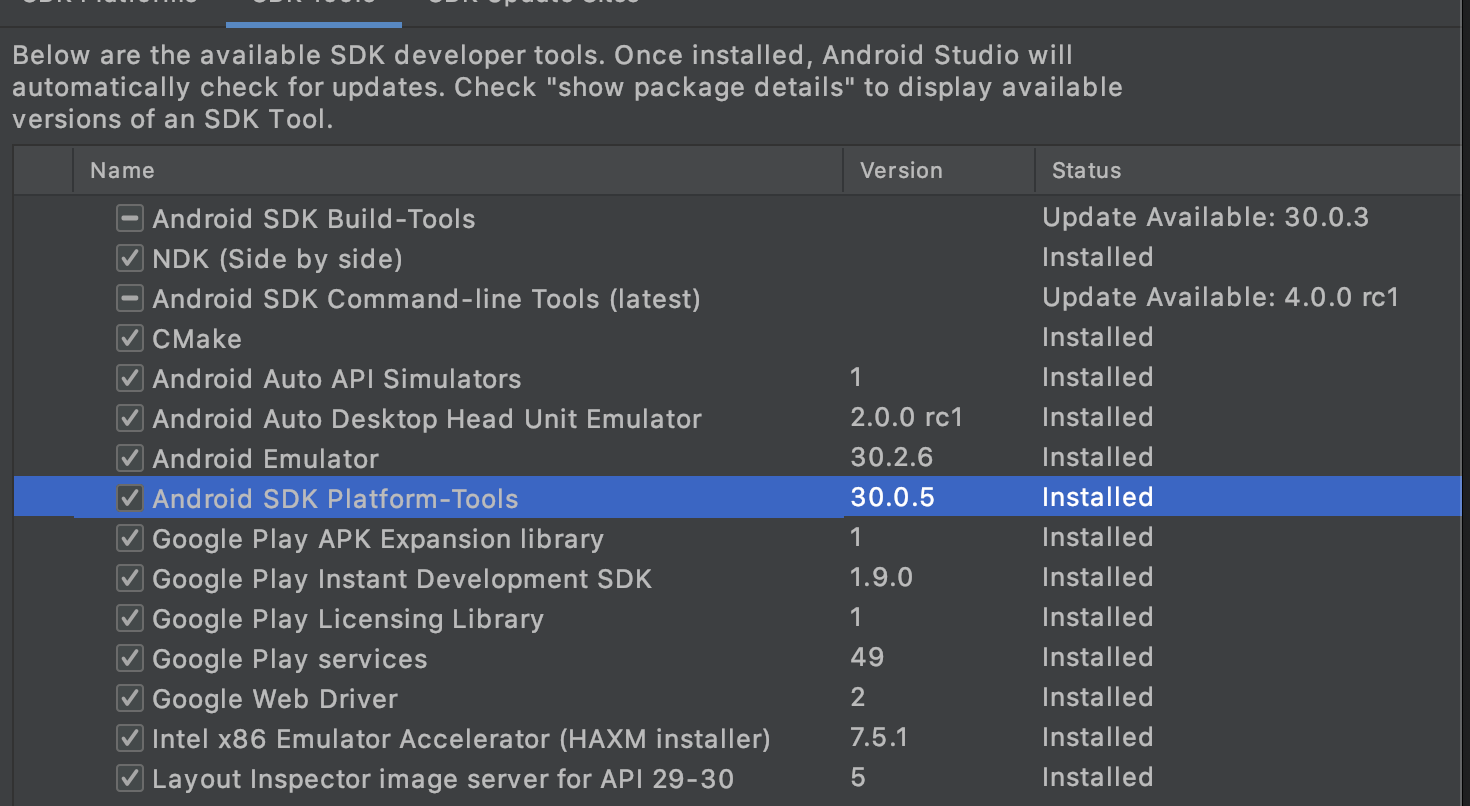Viewport: 1470px width, 806px height.
Task: Click Installed status of NDK row
Action: click(1097, 257)
